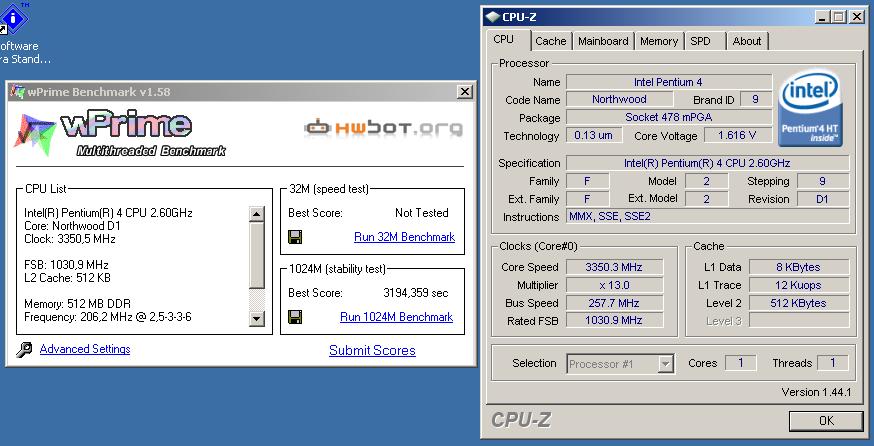The width and height of the screenshot is (874, 446).
Task: Click the Version 1.44.1 text
Action: [817, 392]
